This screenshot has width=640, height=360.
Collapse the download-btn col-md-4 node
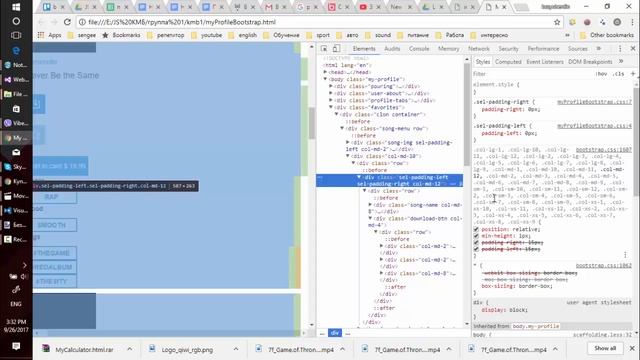pos(370,218)
